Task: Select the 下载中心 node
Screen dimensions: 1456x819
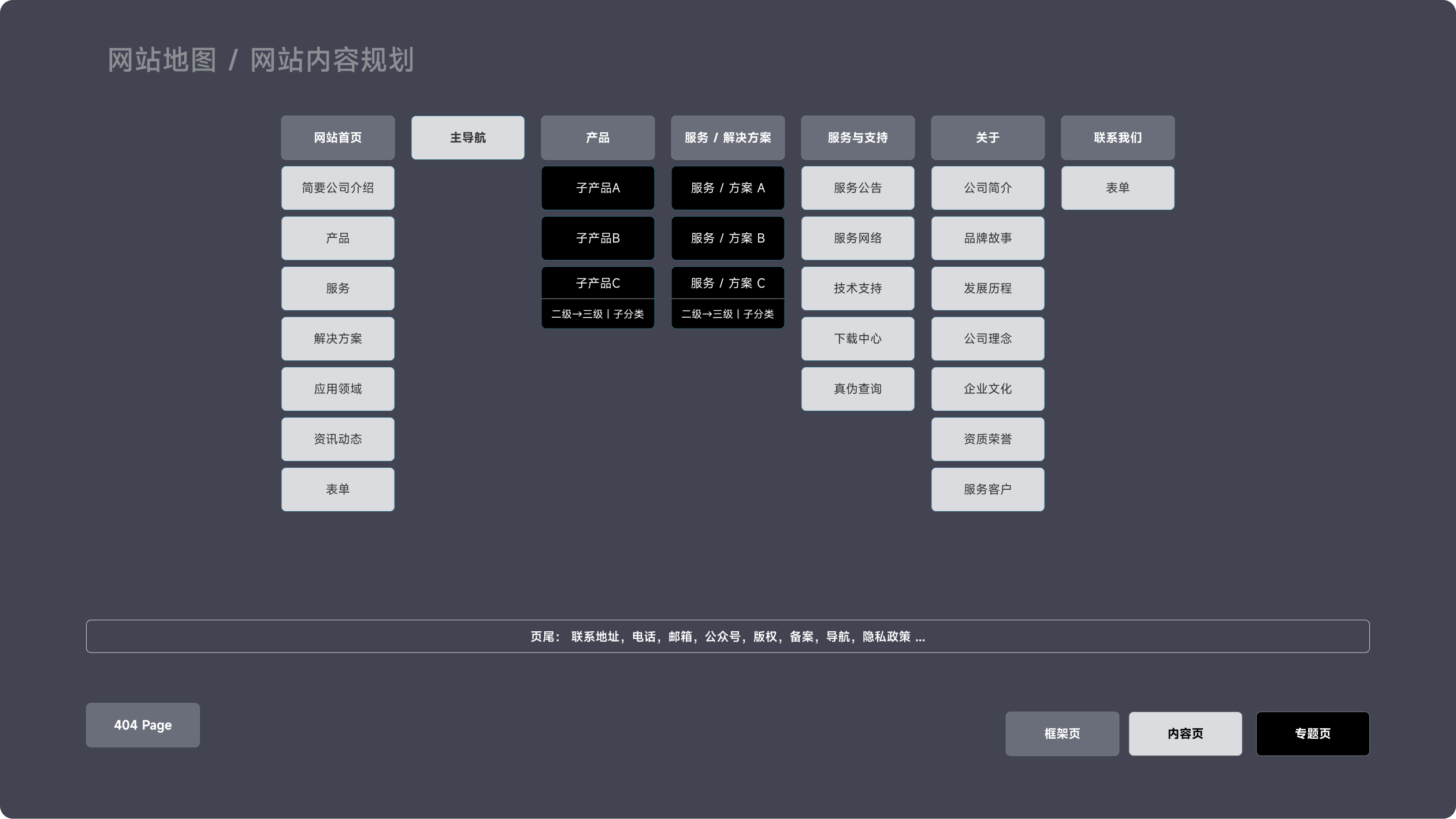Action: [857, 338]
